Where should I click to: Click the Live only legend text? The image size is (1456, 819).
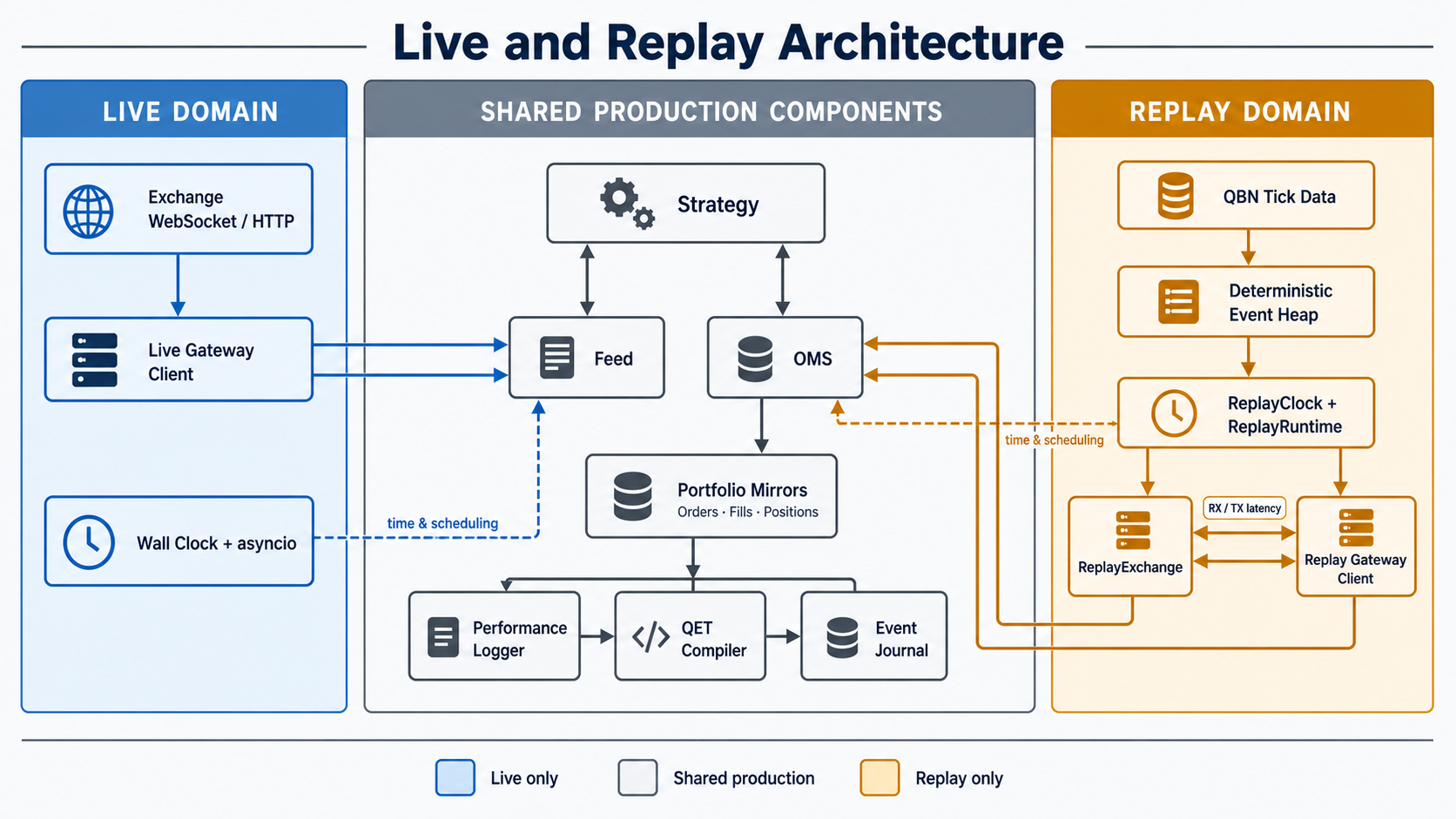click(x=524, y=778)
